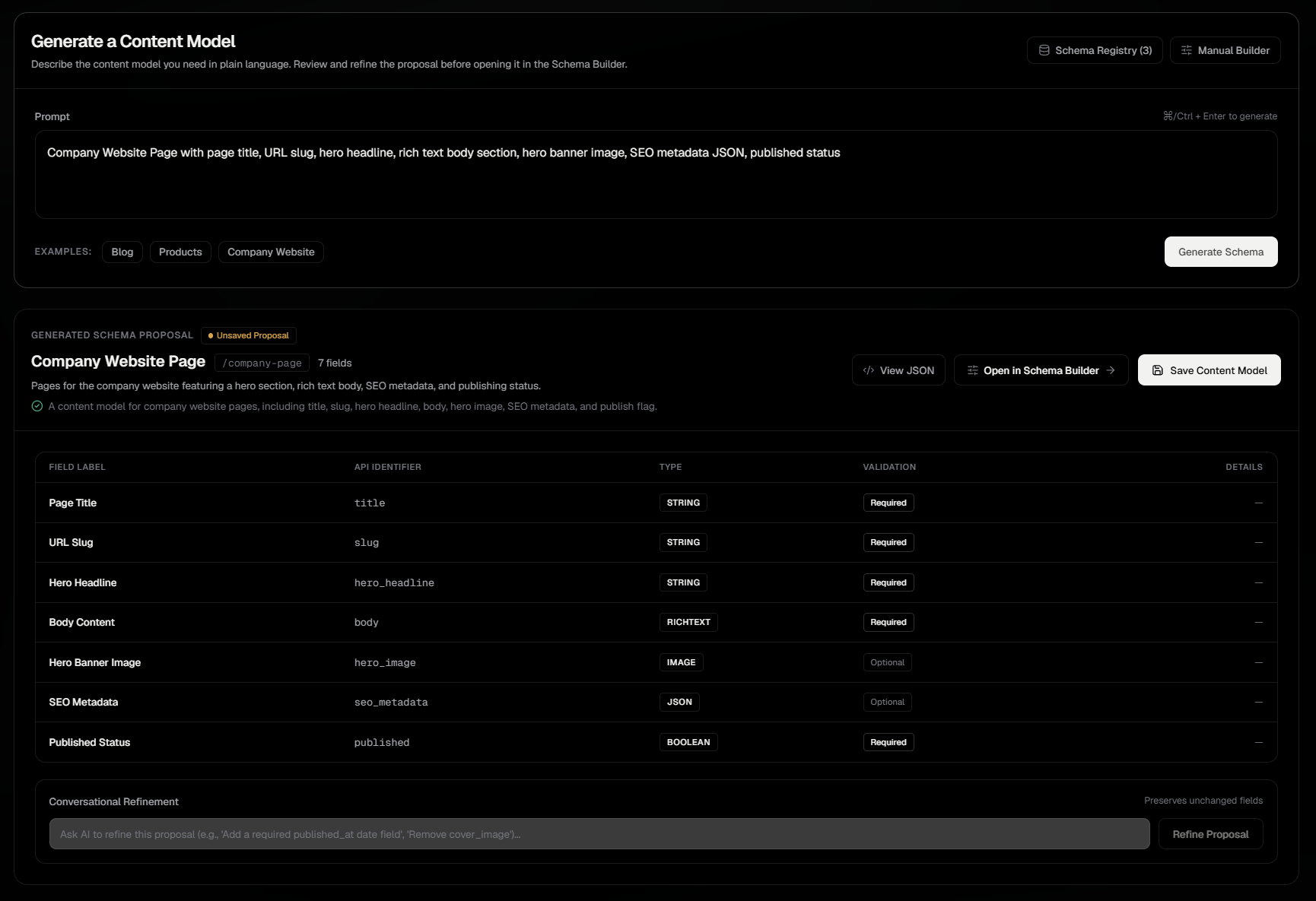1316x901 pixels.
Task: Choose the Company Website example
Action: pyautogui.click(x=271, y=252)
